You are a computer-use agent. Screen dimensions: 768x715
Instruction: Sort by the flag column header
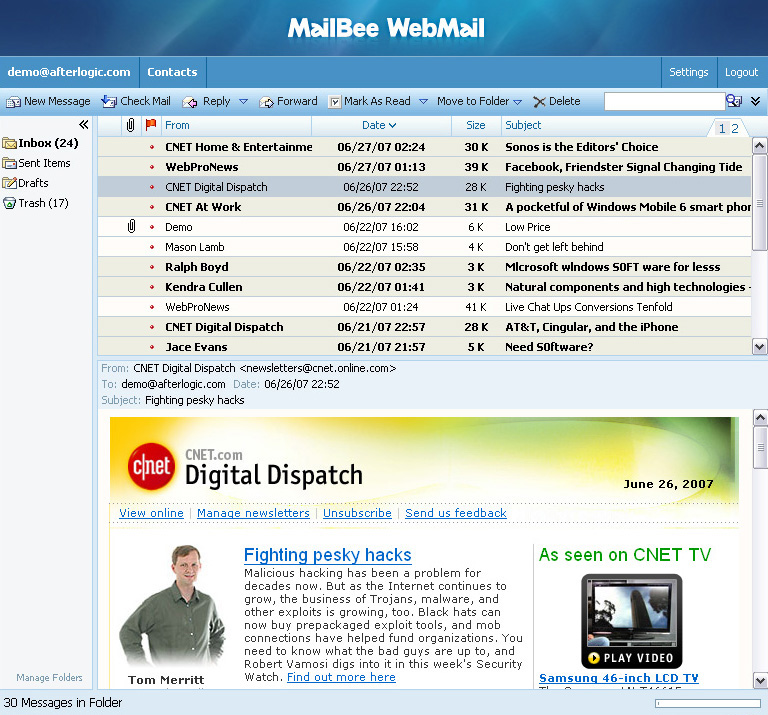coord(151,125)
